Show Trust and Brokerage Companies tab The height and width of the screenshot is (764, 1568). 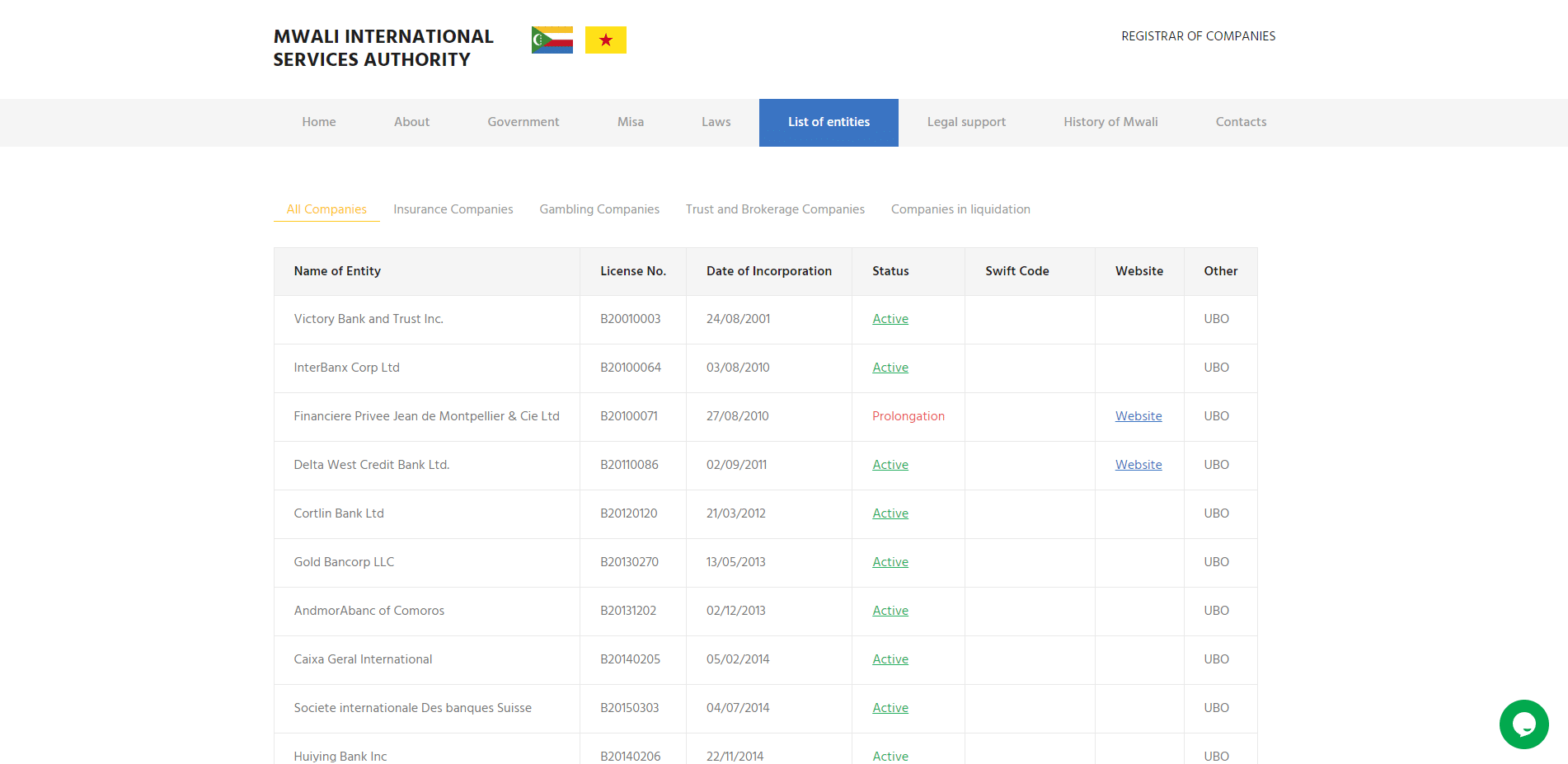coord(774,209)
